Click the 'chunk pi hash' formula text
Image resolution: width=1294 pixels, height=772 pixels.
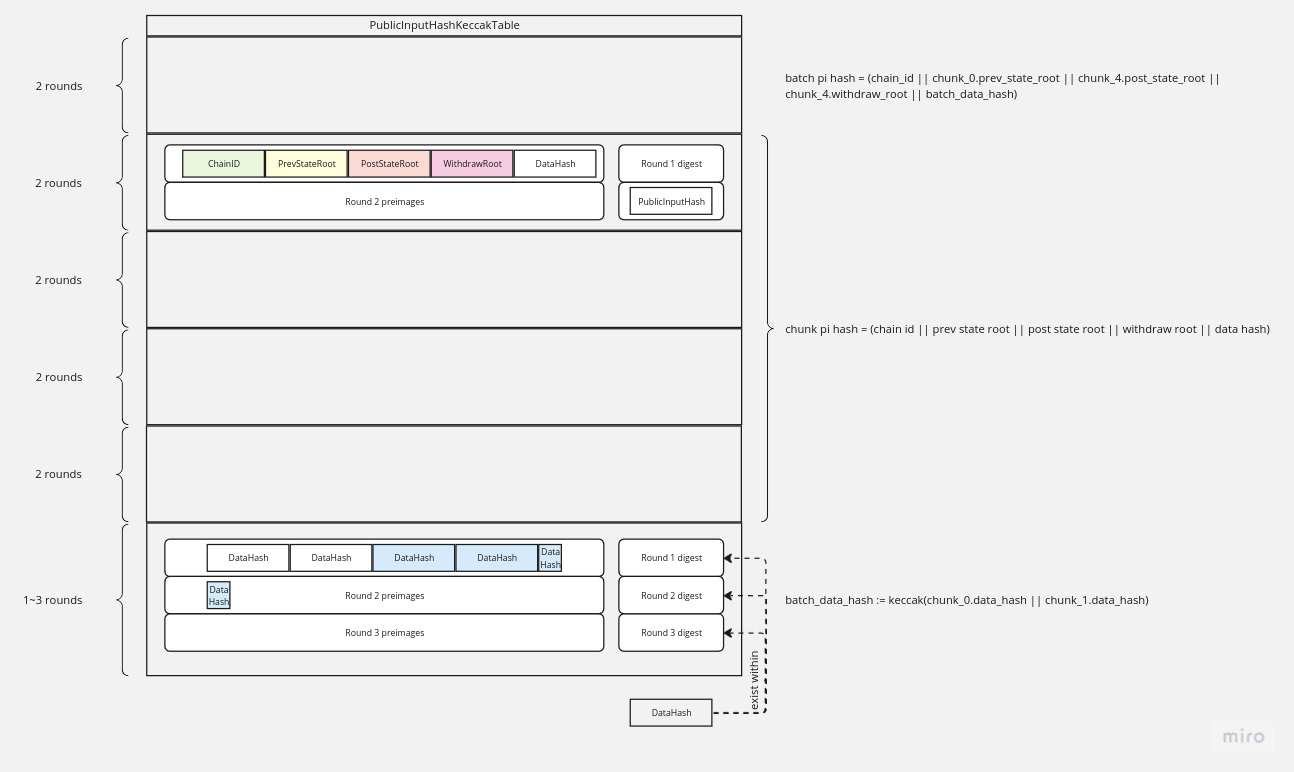coord(1027,329)
